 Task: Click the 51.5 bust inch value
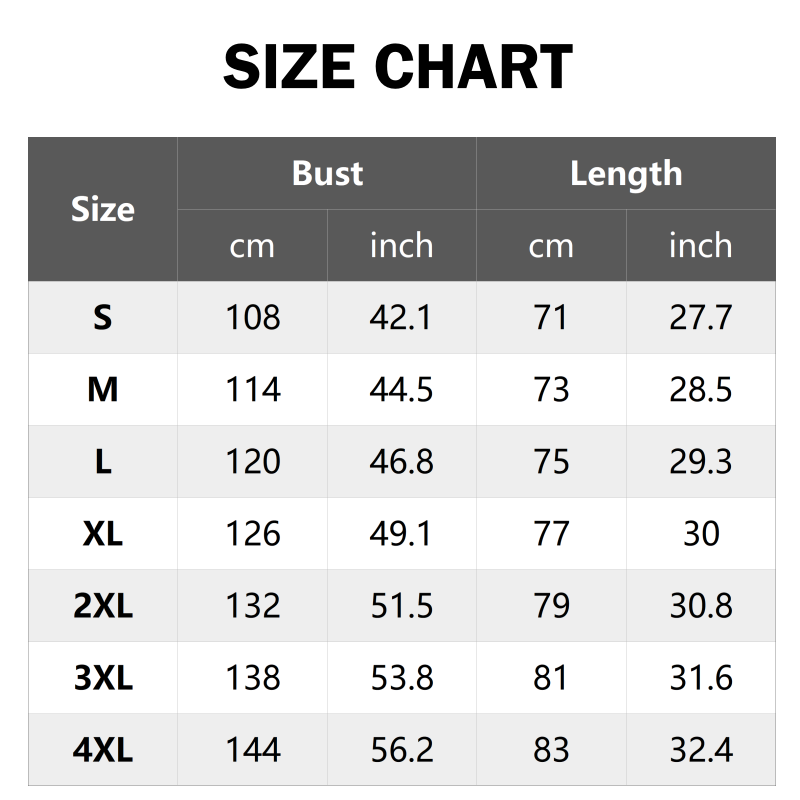(401, 605)
